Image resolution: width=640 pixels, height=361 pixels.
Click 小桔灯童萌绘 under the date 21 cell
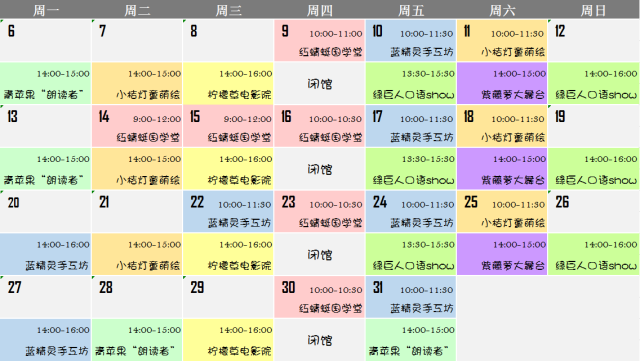148,265
